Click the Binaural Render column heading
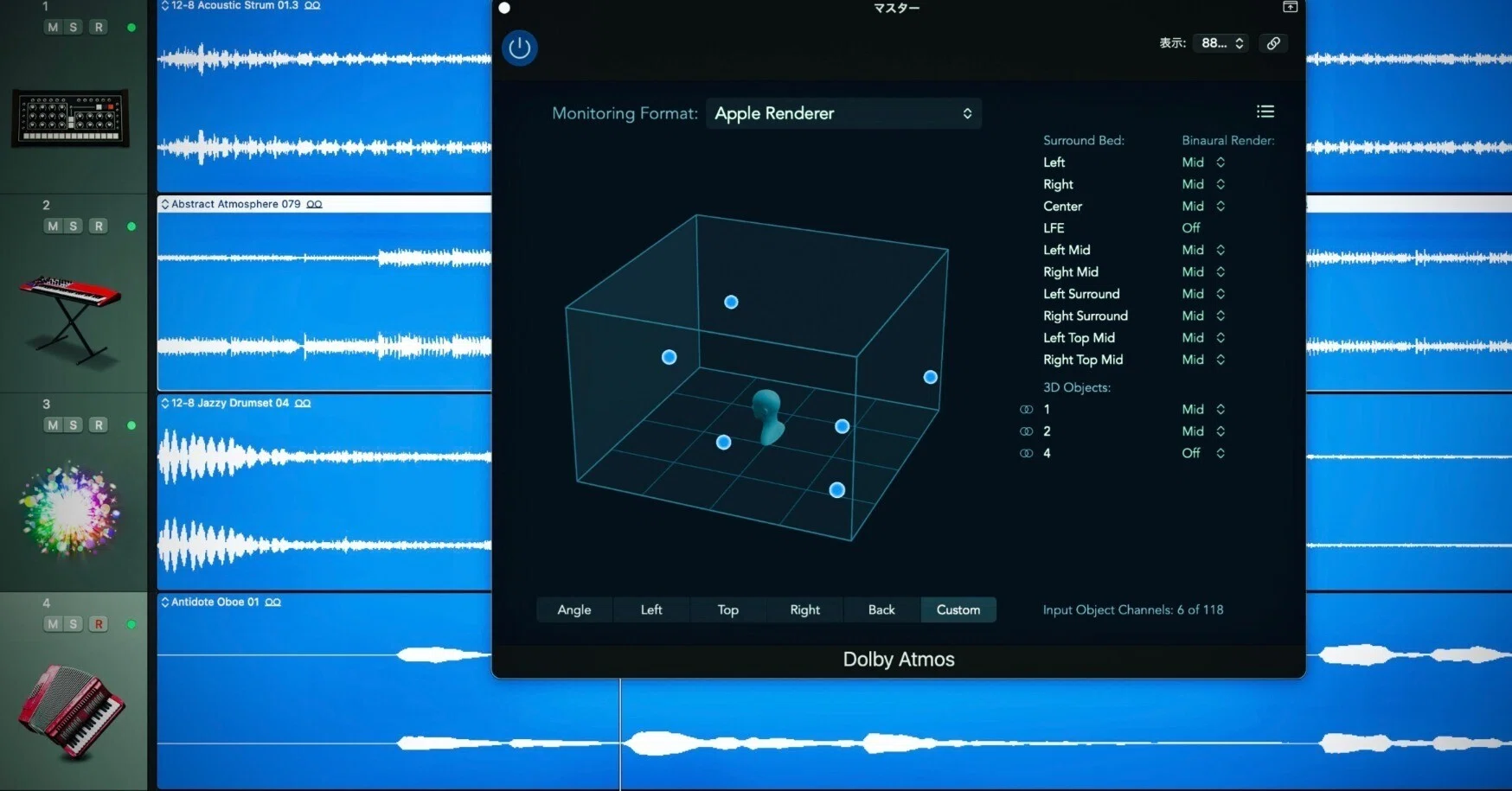Image resolution: width=1512 pixels, height=791 pixels. [x=1228, y=140]
